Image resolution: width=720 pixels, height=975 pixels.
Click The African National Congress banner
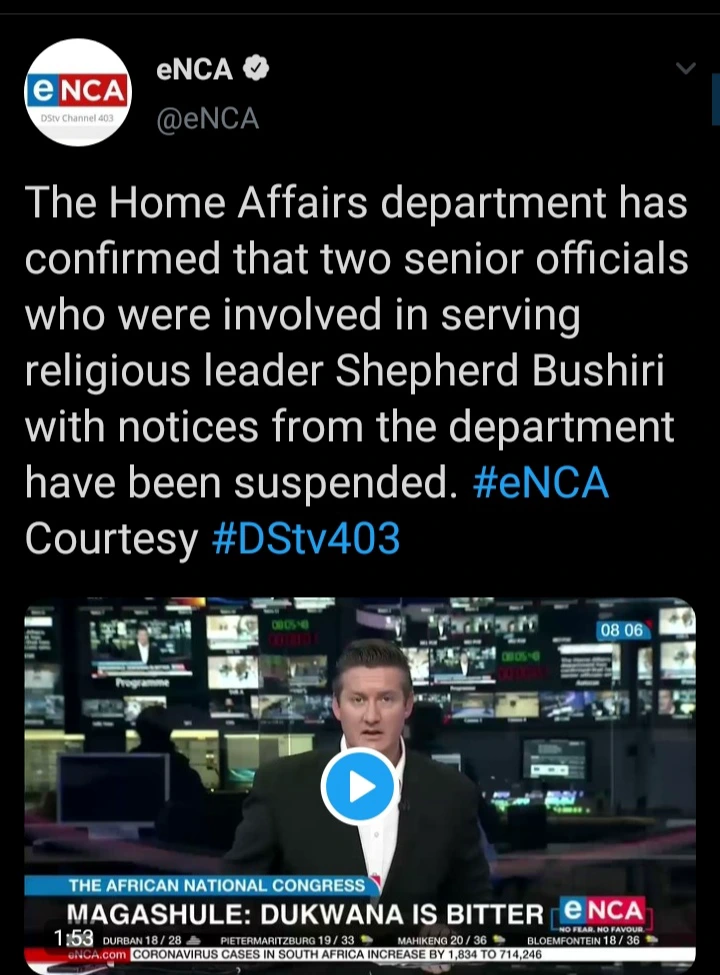pyautogui.click(x=217, y=885)
